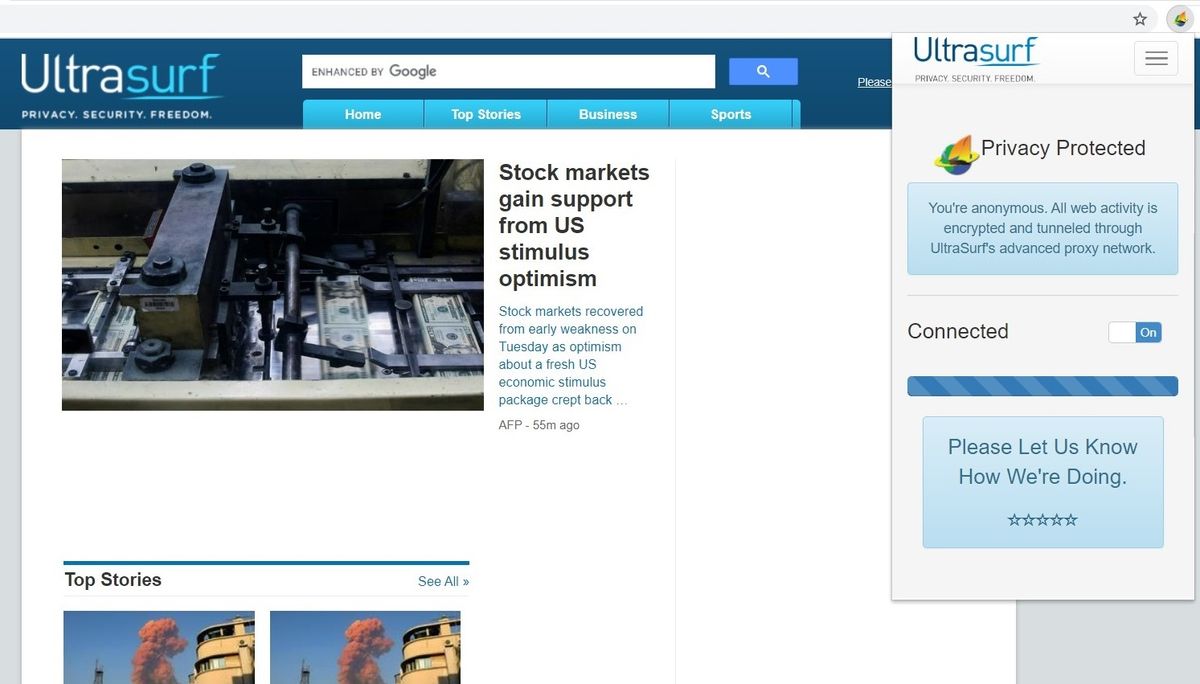Open the money printing press article thumbnail

tap(272, 284)
